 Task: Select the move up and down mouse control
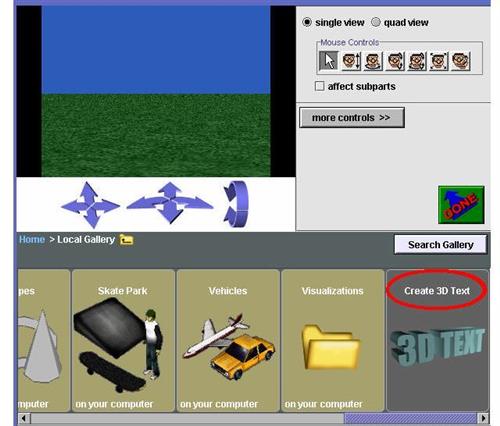click(351, 61)
